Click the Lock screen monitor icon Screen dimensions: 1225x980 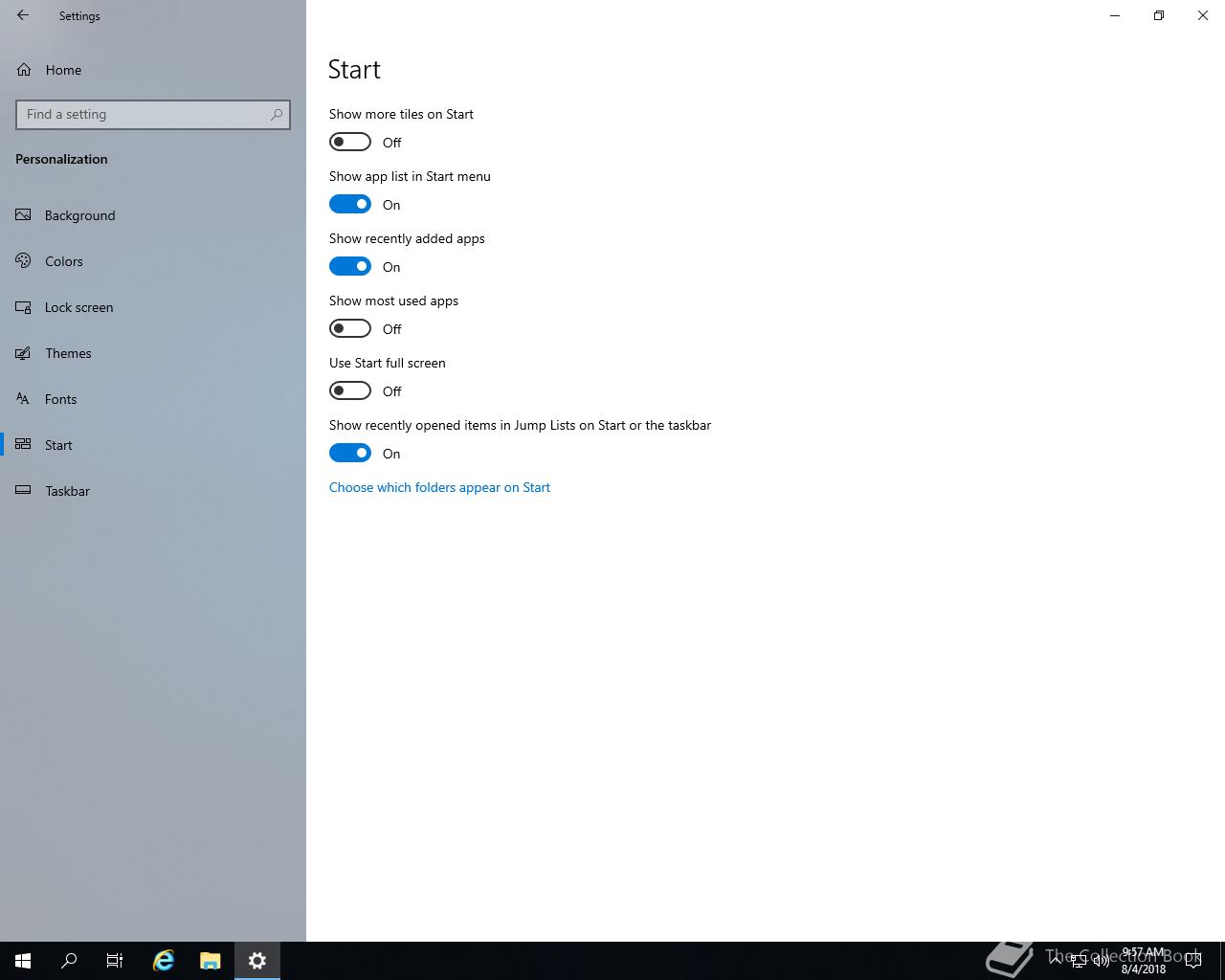click(24, 307)
